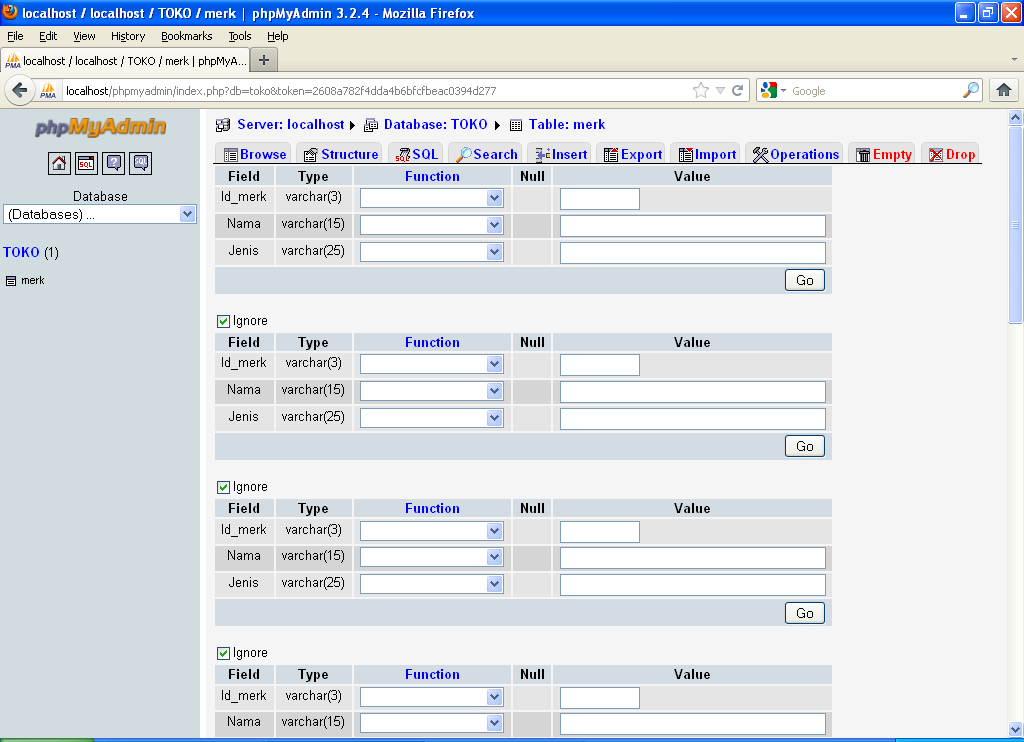Open phpMyAdmin home via house icon
1024x742 pixels.
(x=58, y=162)
